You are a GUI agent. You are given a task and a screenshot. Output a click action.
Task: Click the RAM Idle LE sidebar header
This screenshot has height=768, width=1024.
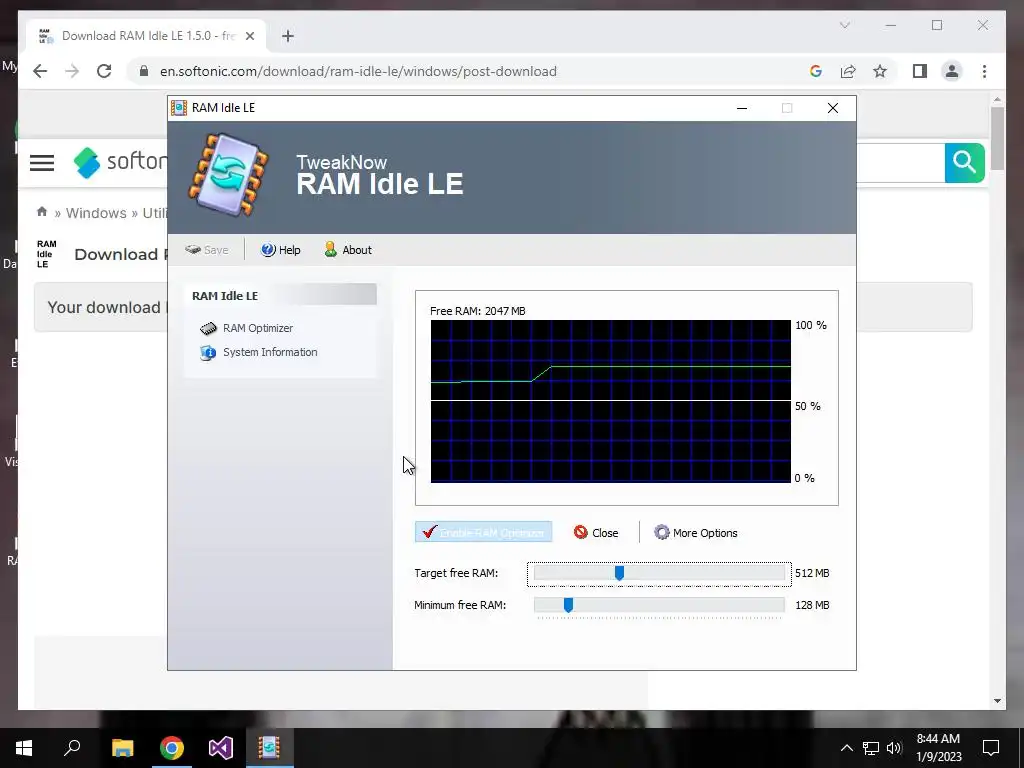point(281,295)
